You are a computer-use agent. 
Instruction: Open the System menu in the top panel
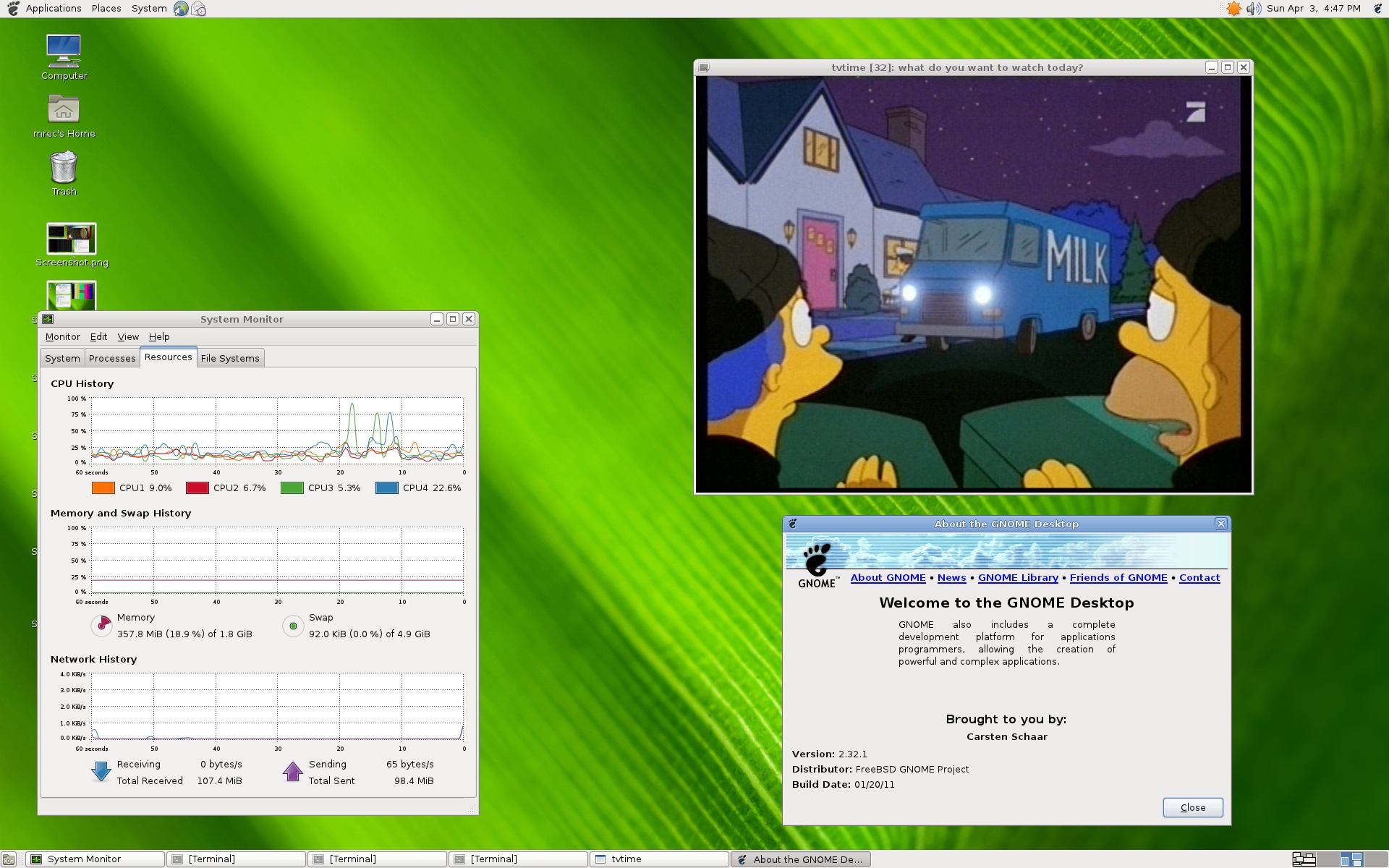(x=149, y=9)
